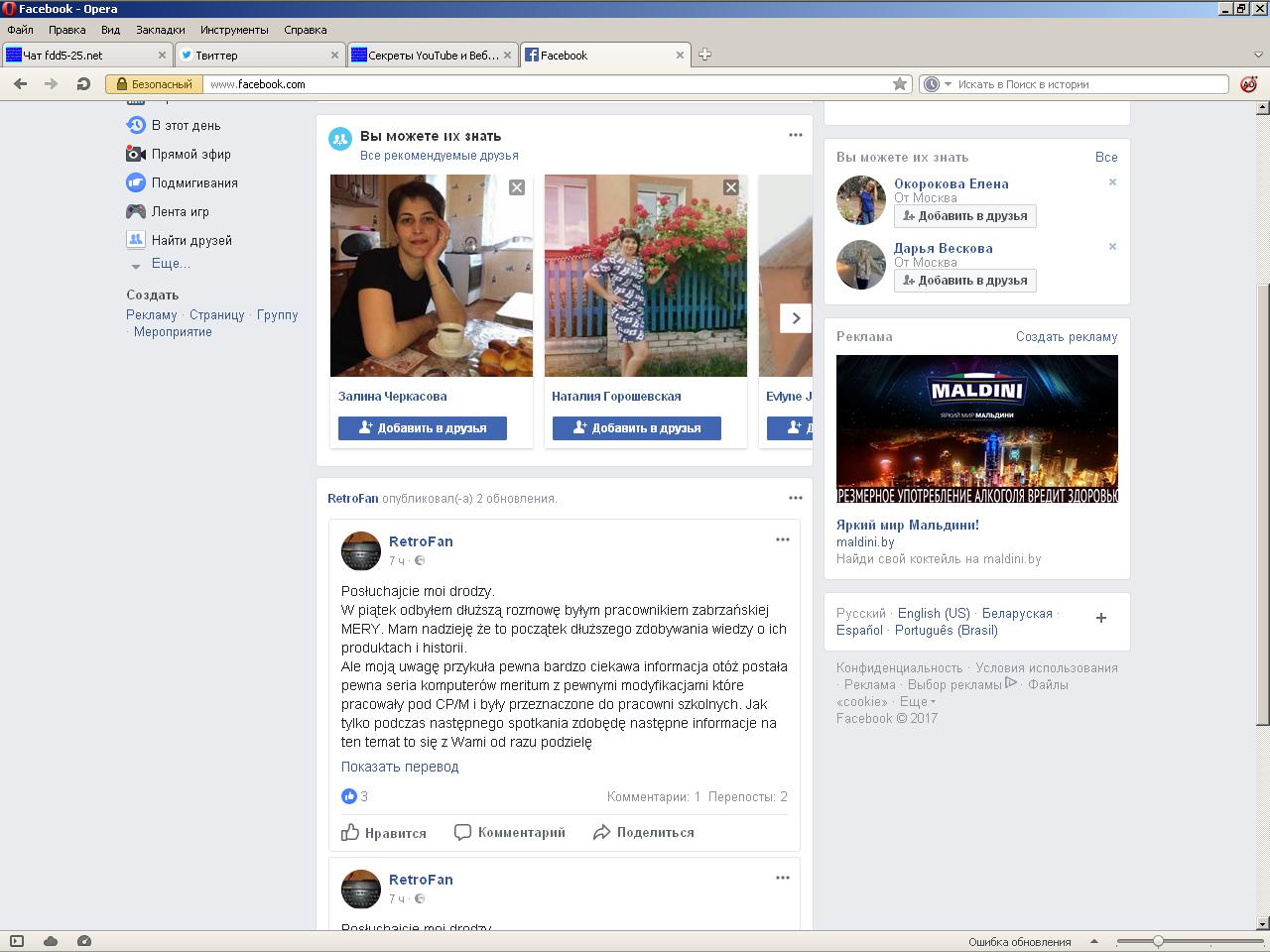Close the Чат fdd5-25.net tab
1270x952 pixels.
tap(163, 56)
